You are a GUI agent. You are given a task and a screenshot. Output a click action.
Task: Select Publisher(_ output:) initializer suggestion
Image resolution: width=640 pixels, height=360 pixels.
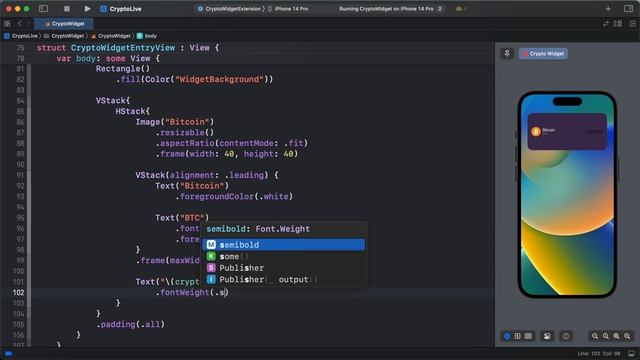point(284,280)
